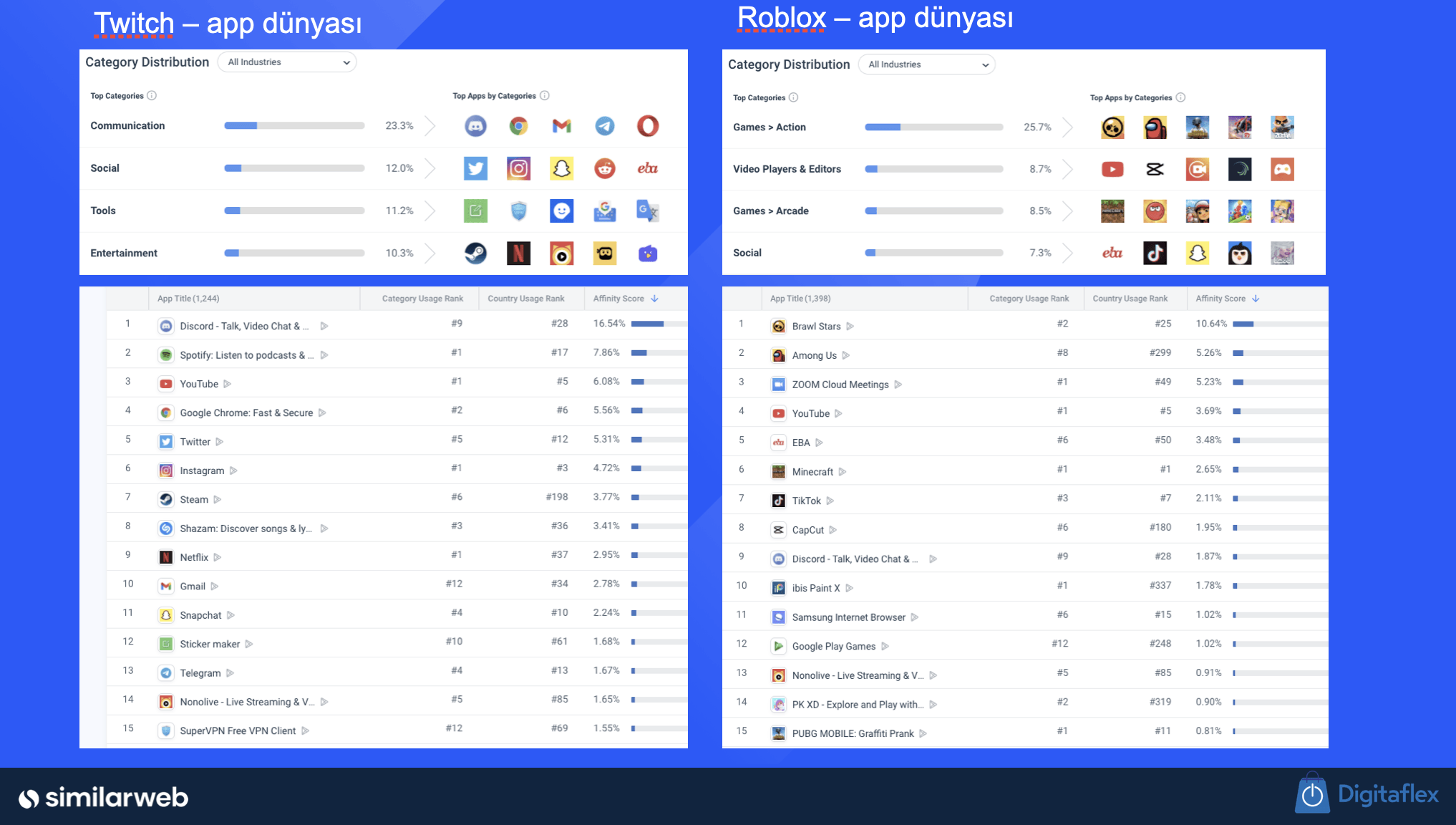Open Twitch's All Industries dropdown
The height and width of the screenshot is (825, 1456).
(x=287, y=62)
